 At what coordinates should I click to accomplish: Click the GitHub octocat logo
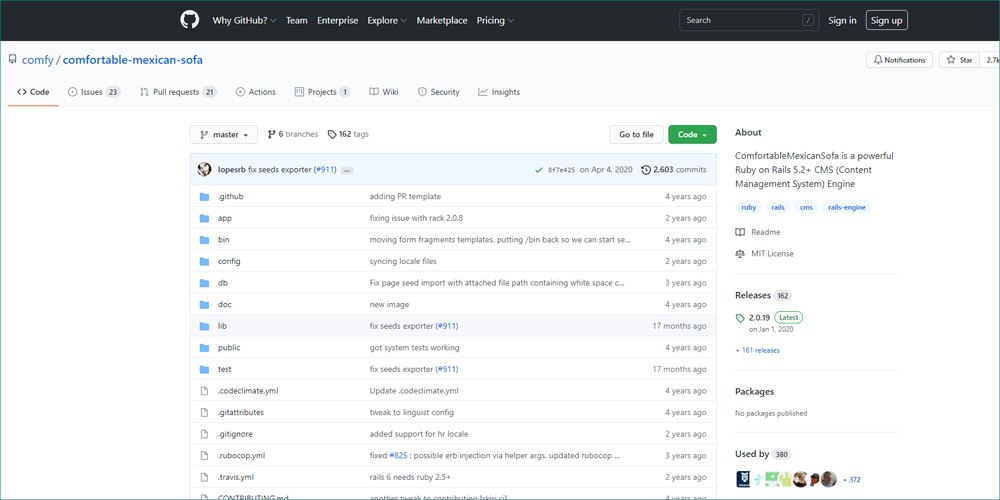click(x=189, y=20)
